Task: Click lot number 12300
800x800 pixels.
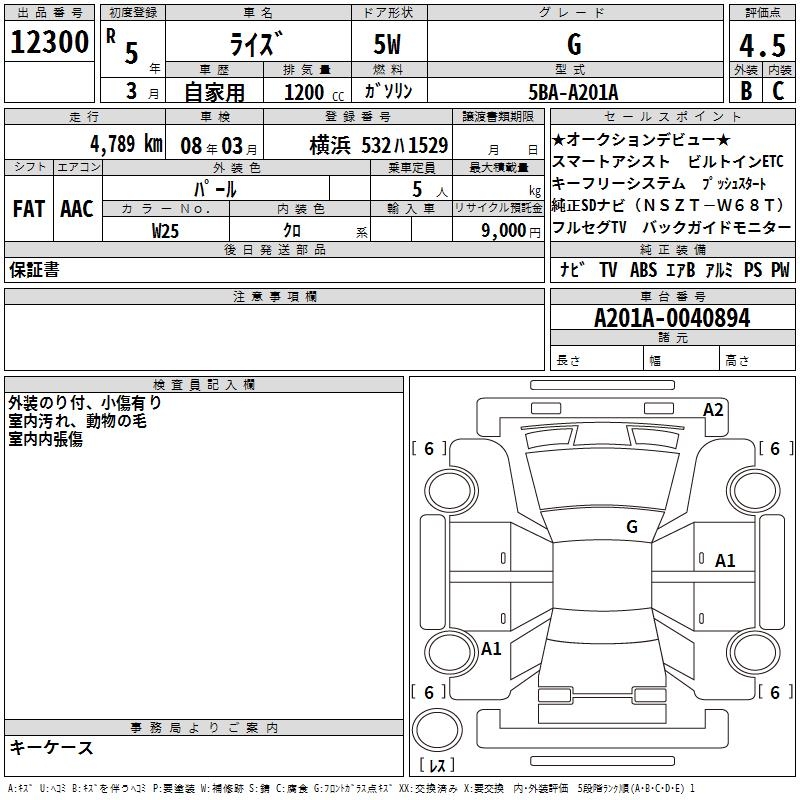Action: coord(49,42)
